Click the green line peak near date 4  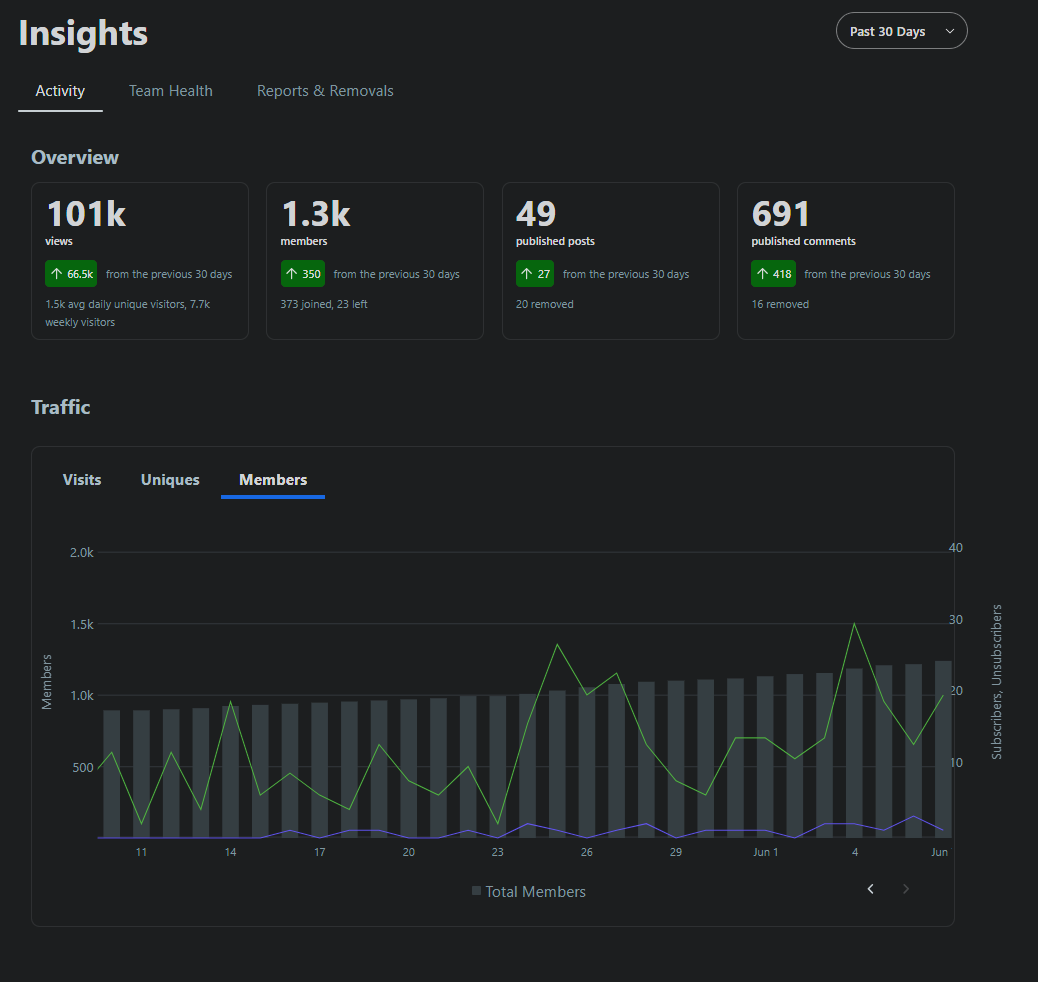coord(854,624)
